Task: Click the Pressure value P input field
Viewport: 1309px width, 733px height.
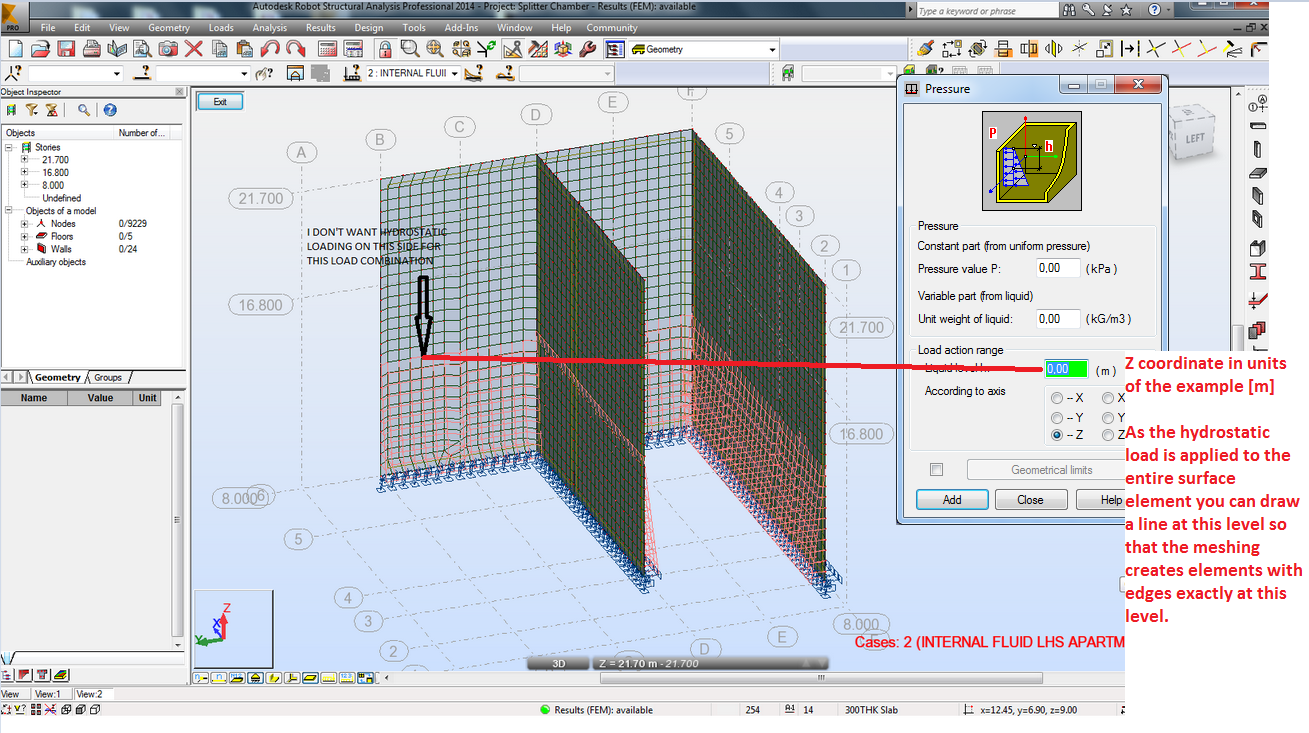Action: tap(1058, 268)
